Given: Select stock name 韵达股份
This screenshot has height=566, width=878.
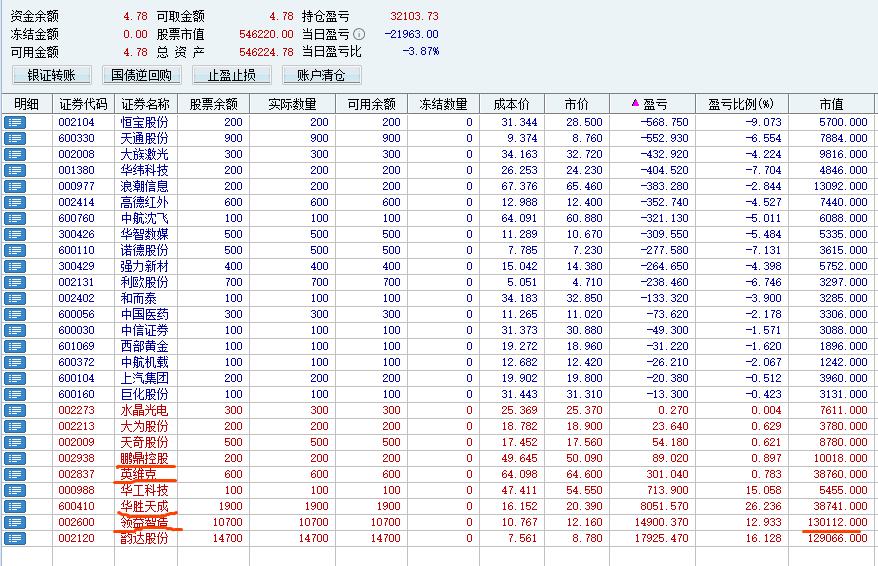Looking at the screenshot, I should (144, 539).
